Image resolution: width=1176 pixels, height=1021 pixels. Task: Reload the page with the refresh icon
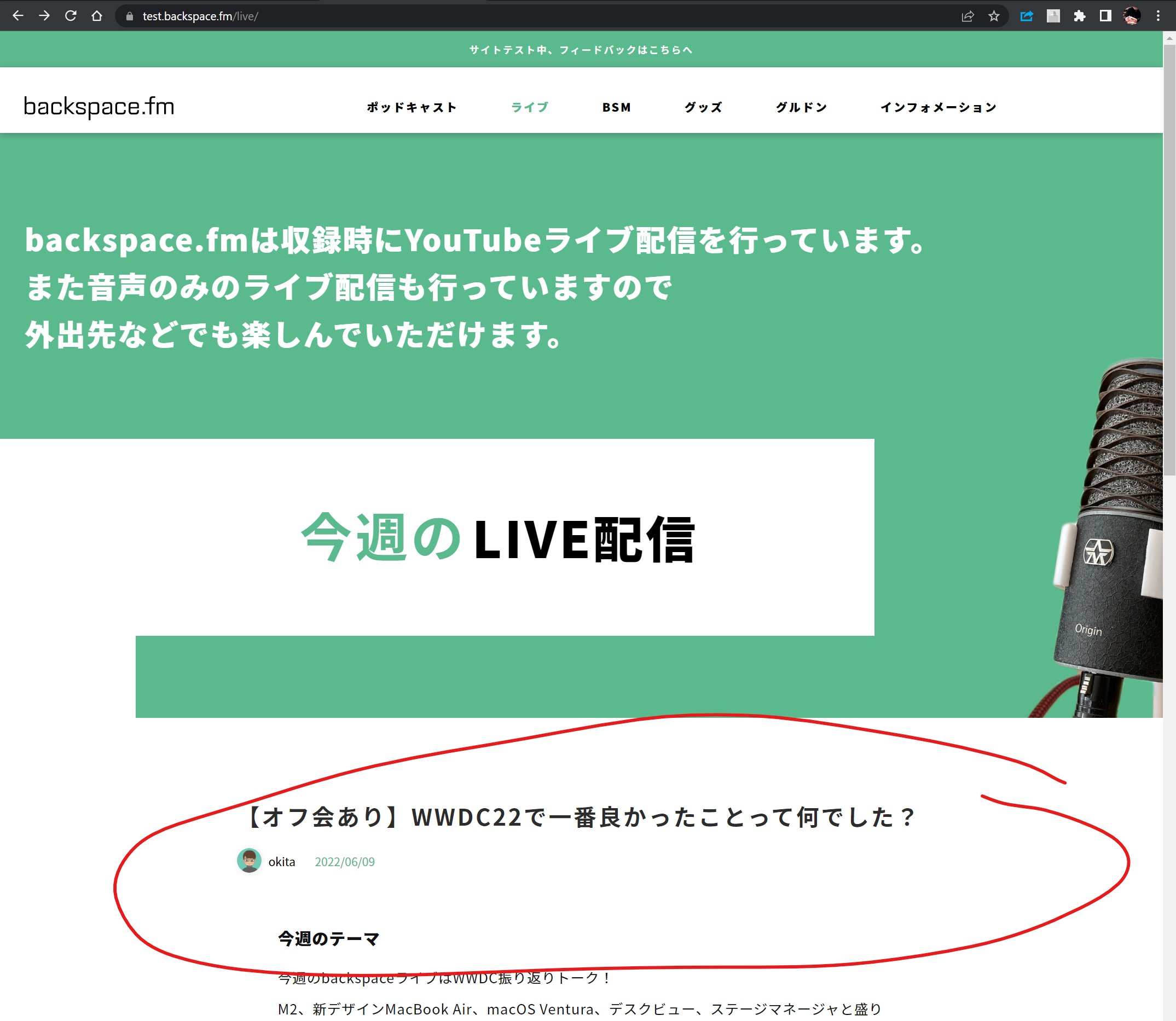tap(71, 16)
